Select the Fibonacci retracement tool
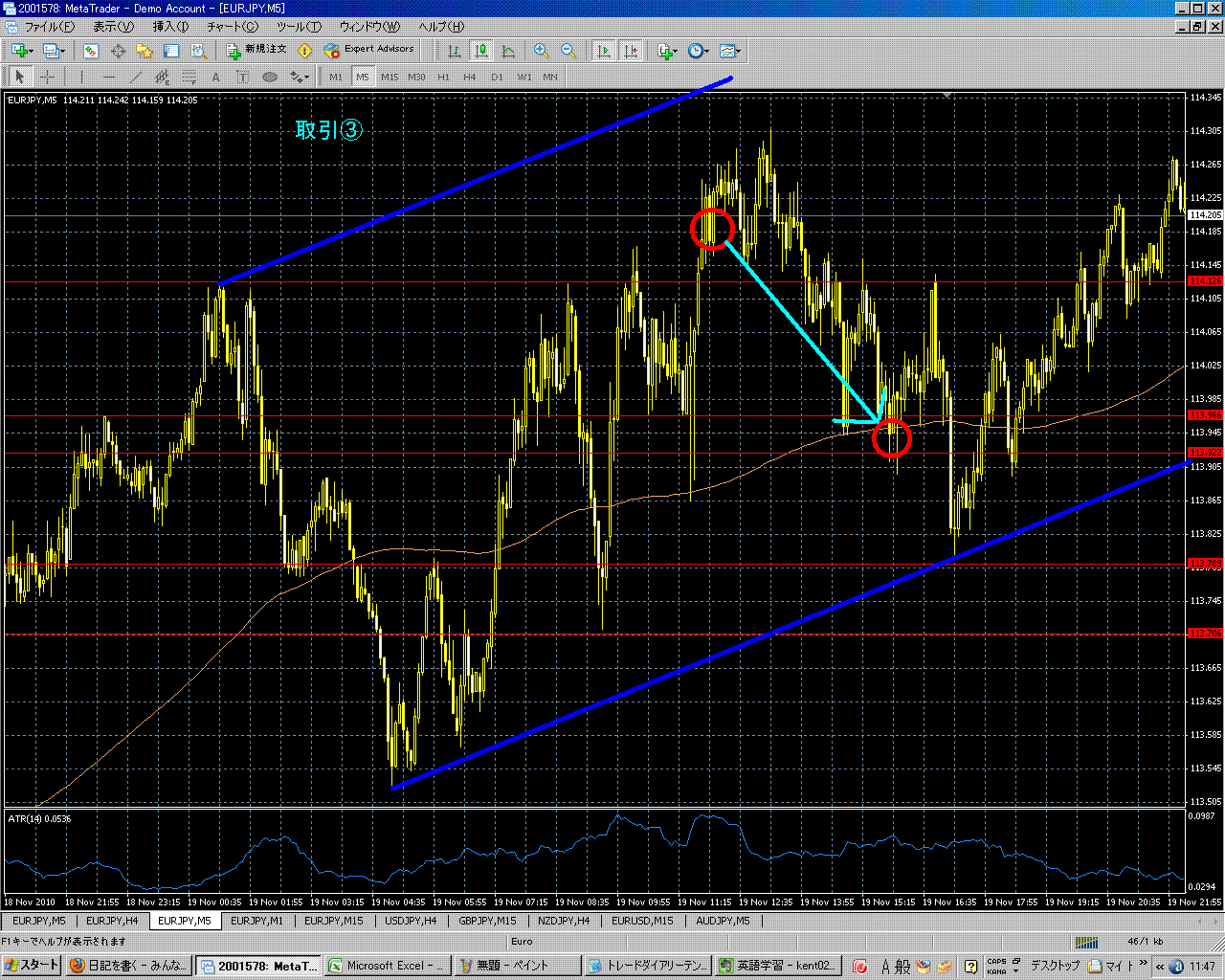1225x980 pixels. click(189, 78)
